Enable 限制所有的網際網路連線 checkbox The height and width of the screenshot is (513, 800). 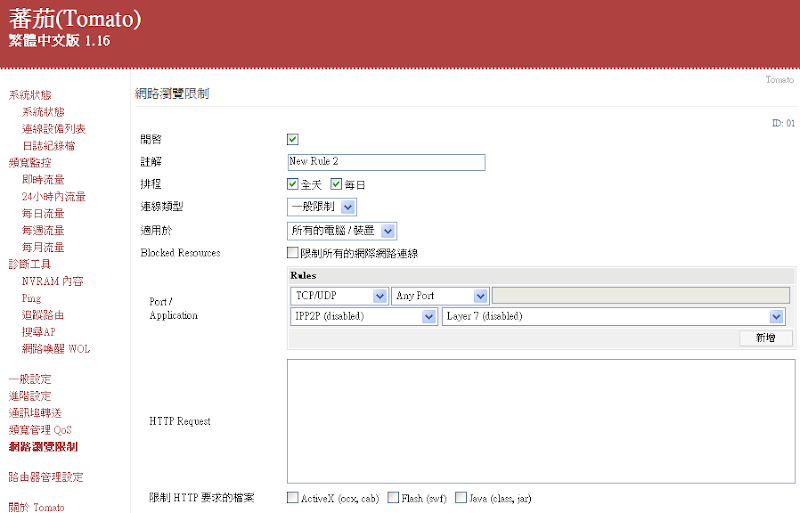292,252
